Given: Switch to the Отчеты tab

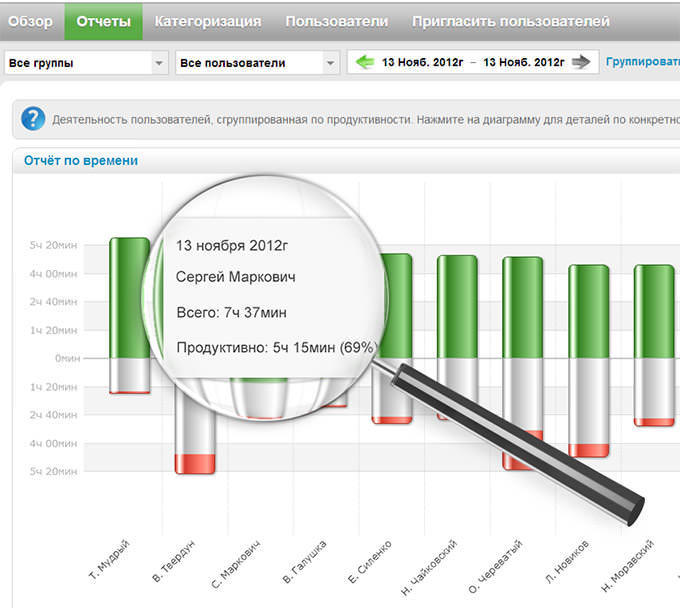Looking at the screenshot, I should tap(103, 21).
